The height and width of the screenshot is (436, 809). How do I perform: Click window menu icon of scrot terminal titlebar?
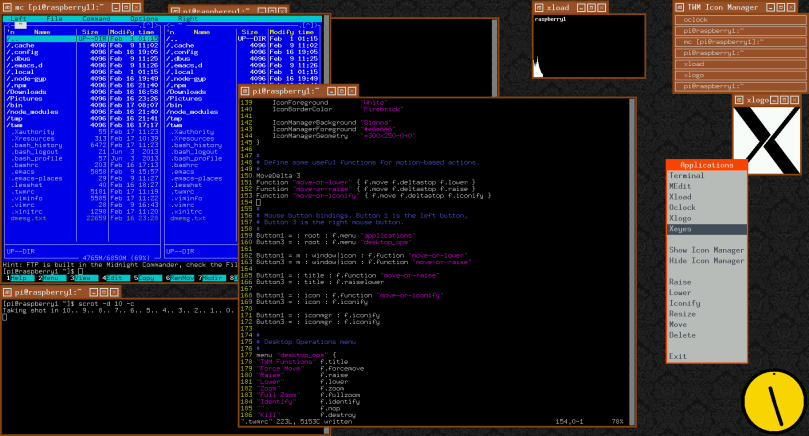click(7, 292)
